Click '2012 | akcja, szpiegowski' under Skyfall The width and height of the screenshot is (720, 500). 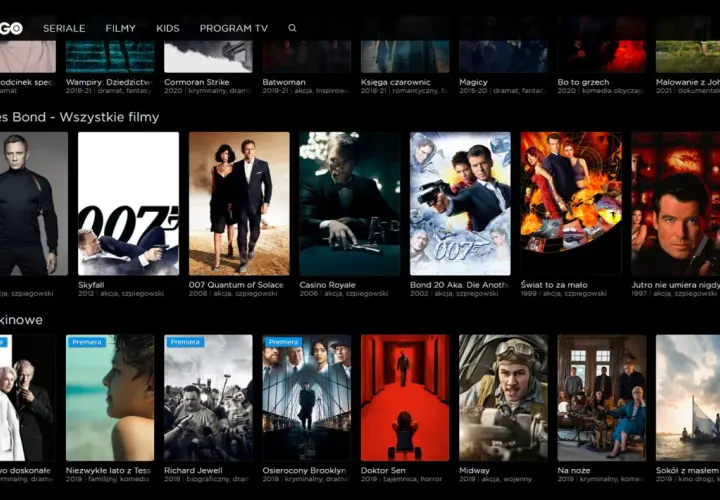121,293
